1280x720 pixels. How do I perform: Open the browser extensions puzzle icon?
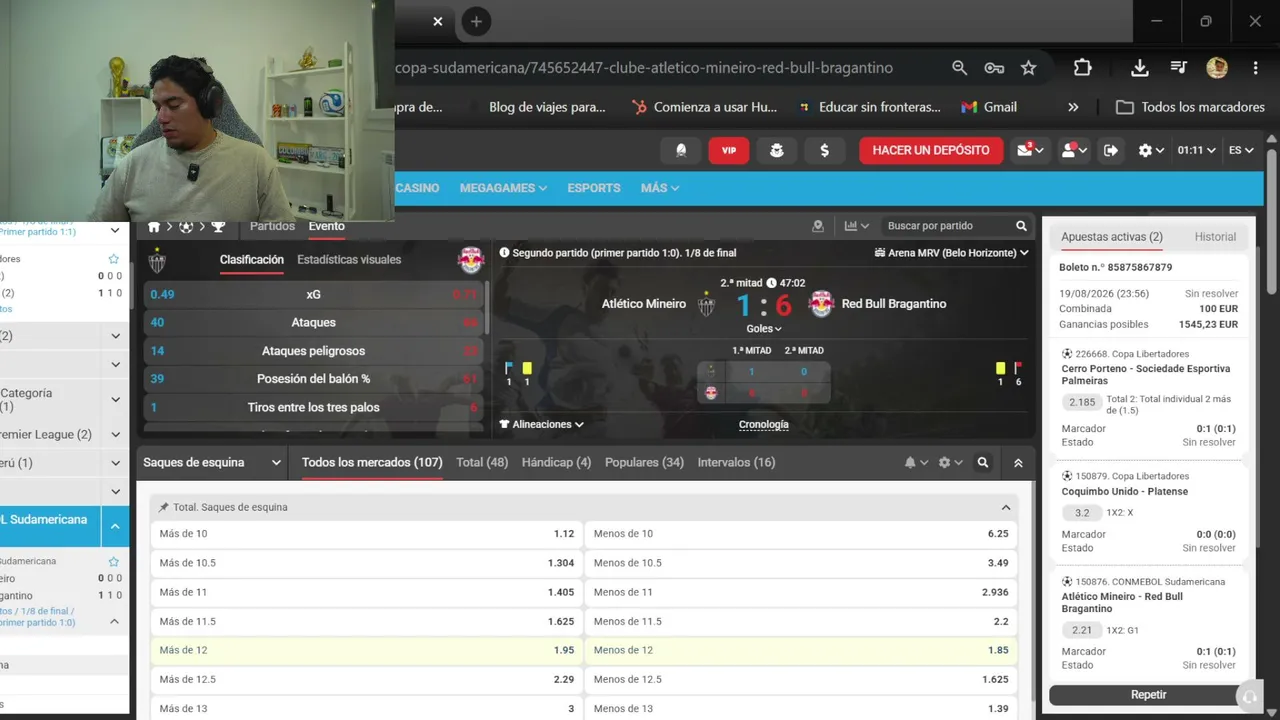point(1082,68)
